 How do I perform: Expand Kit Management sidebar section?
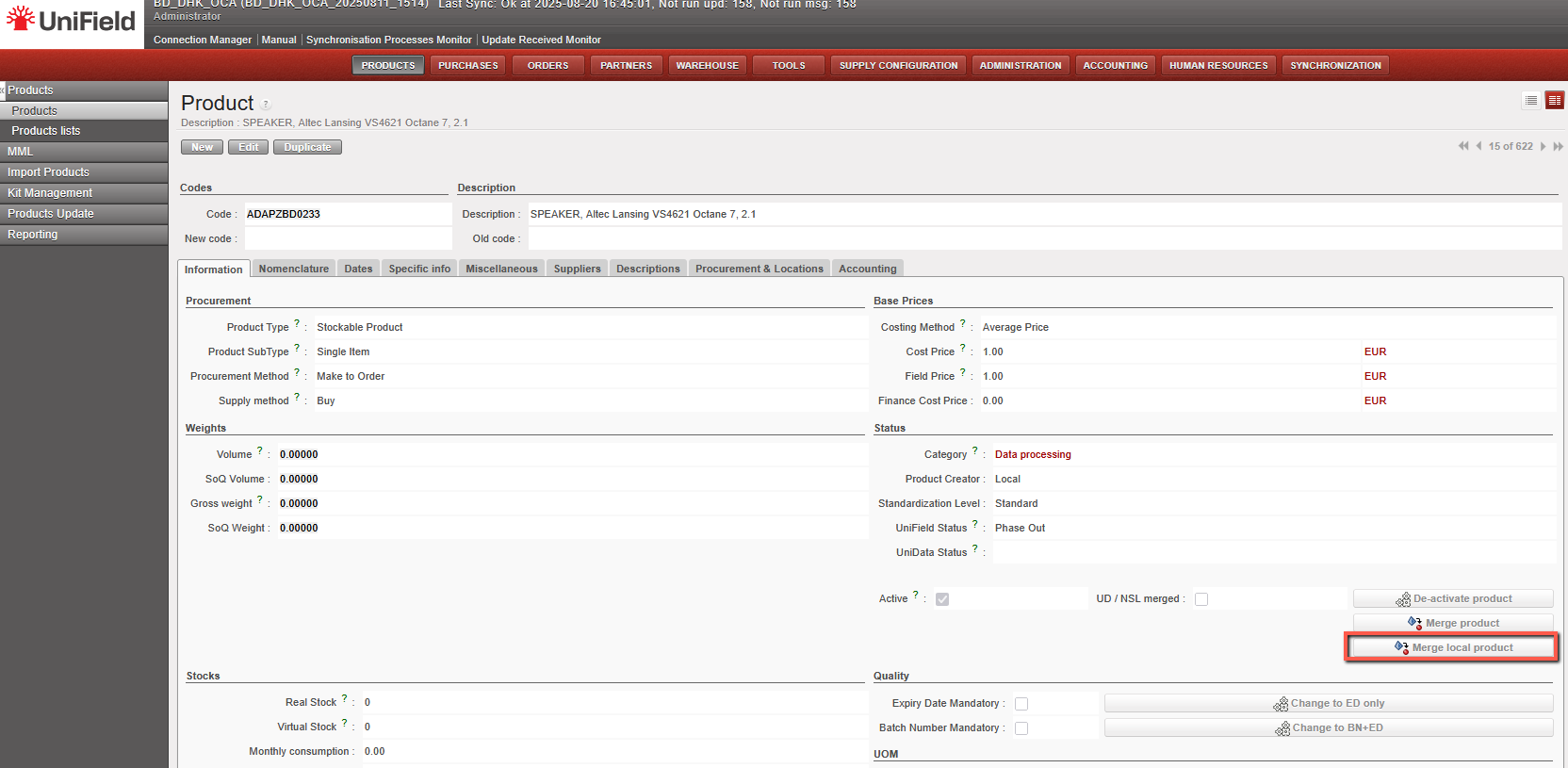50,193
